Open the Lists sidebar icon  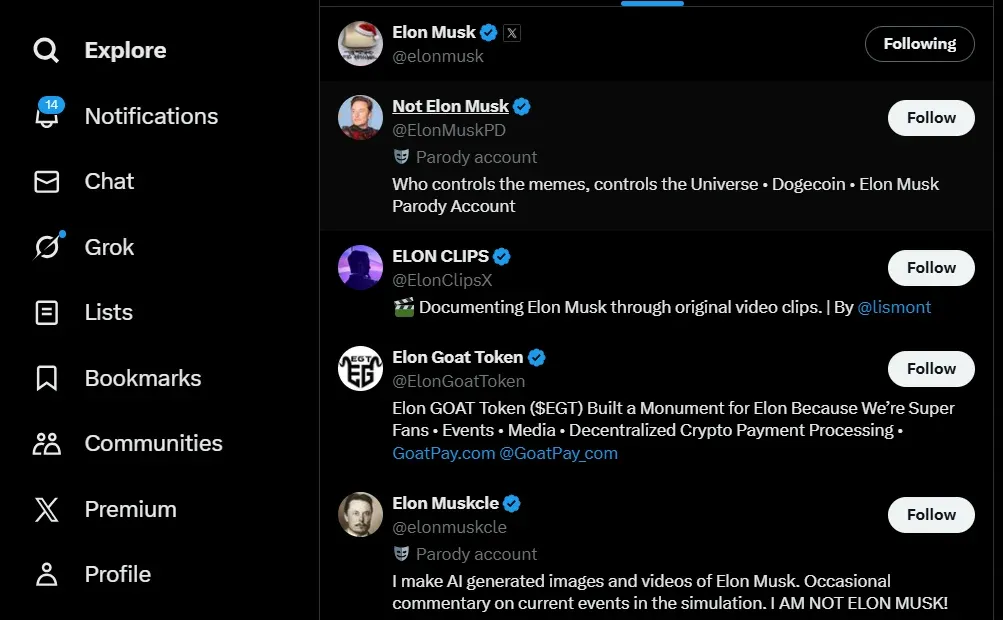[x=46, y=312]
